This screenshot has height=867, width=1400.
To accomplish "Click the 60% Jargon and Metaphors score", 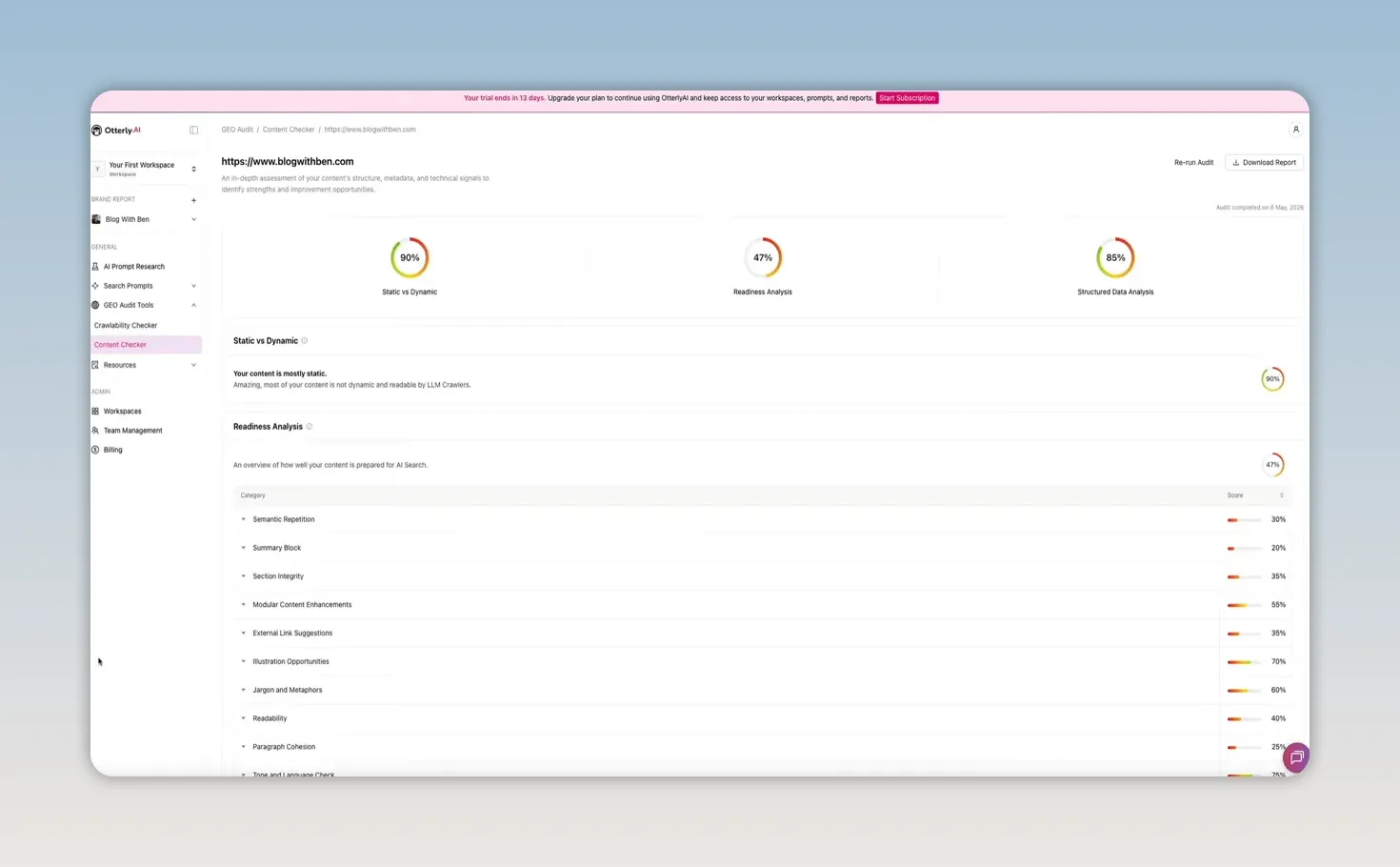I will point(1278,690).
